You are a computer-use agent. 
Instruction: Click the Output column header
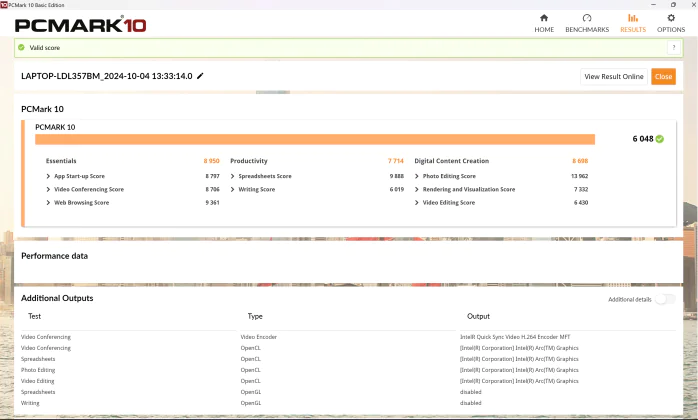tap(478, 316)
